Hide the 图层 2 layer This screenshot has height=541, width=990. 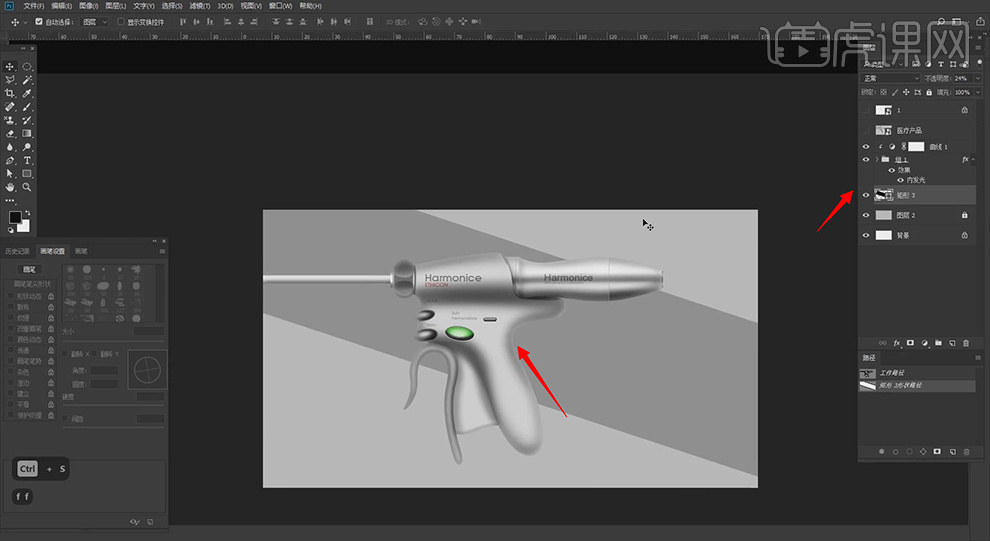coord(866,215)
